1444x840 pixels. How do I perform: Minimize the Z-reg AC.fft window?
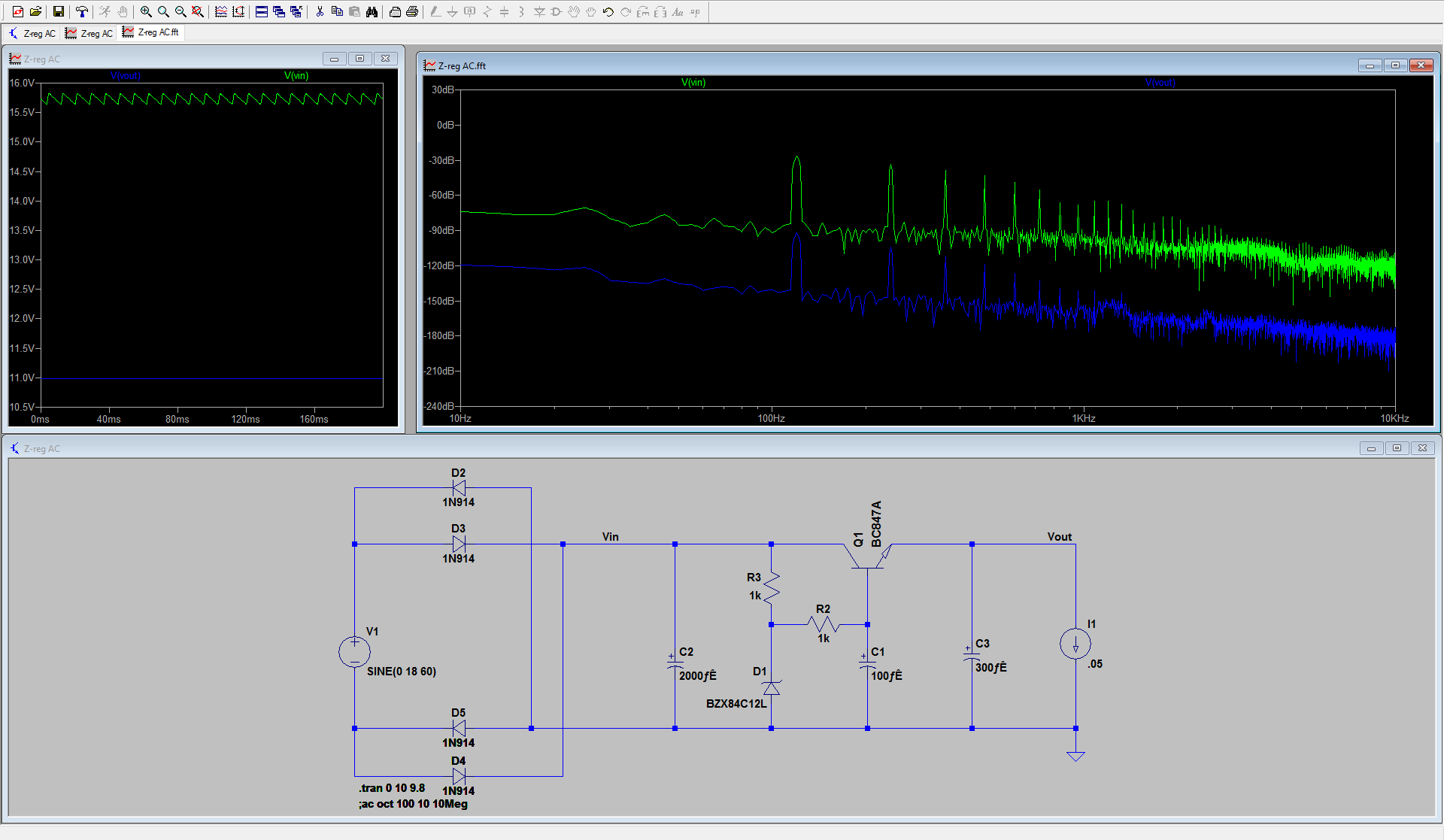[x=1370, y=65]
